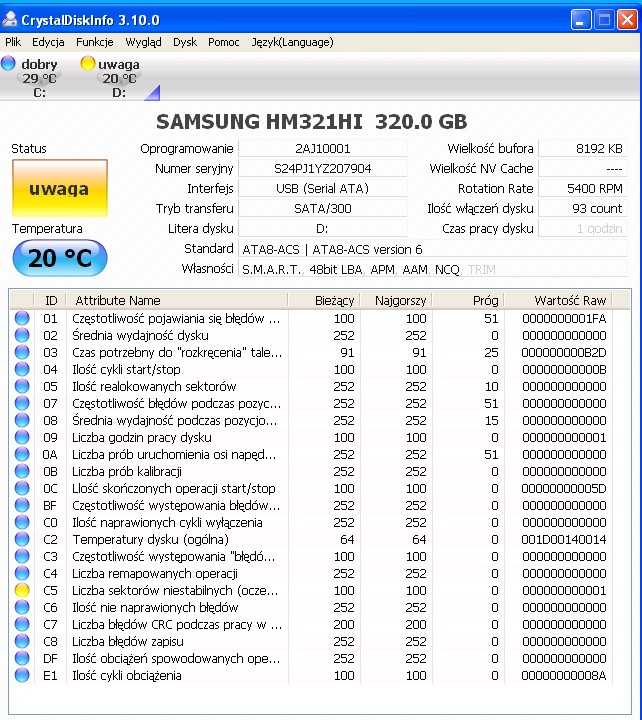Viewport: 642px width, 720px height.
Task: Click status icon of attribute 03
Action: pos(22,352)
